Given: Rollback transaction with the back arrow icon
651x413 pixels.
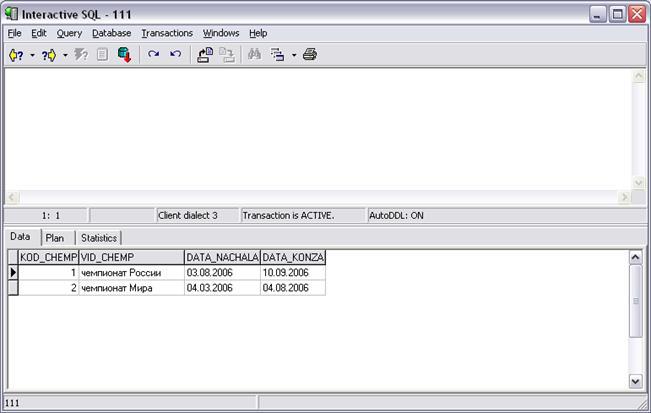Looking at the screenshot, I should [x=175, y=55].
